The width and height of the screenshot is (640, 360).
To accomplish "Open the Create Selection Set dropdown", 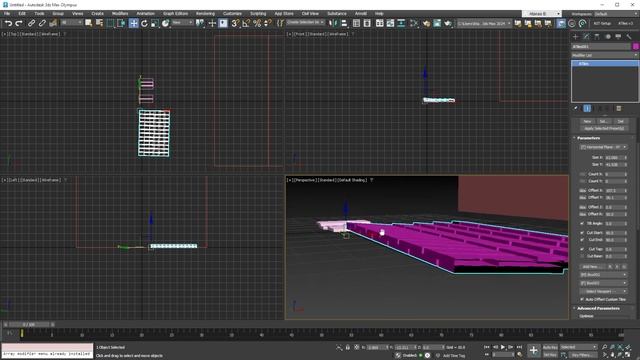I will [x=305, y=22].
